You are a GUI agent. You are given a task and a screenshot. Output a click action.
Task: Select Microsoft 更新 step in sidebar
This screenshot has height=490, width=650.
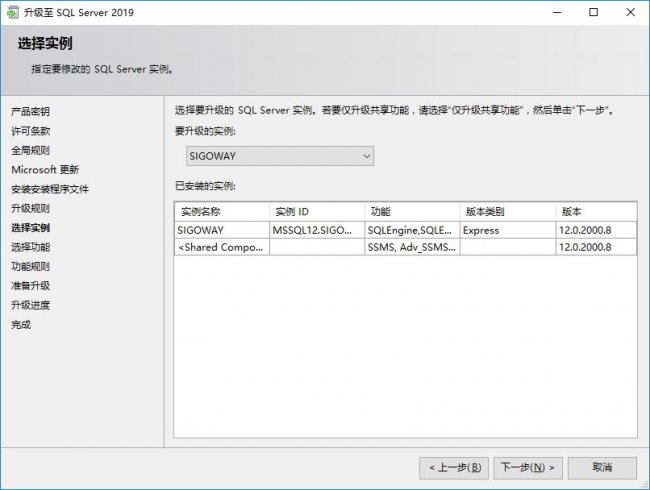point(45,170)
